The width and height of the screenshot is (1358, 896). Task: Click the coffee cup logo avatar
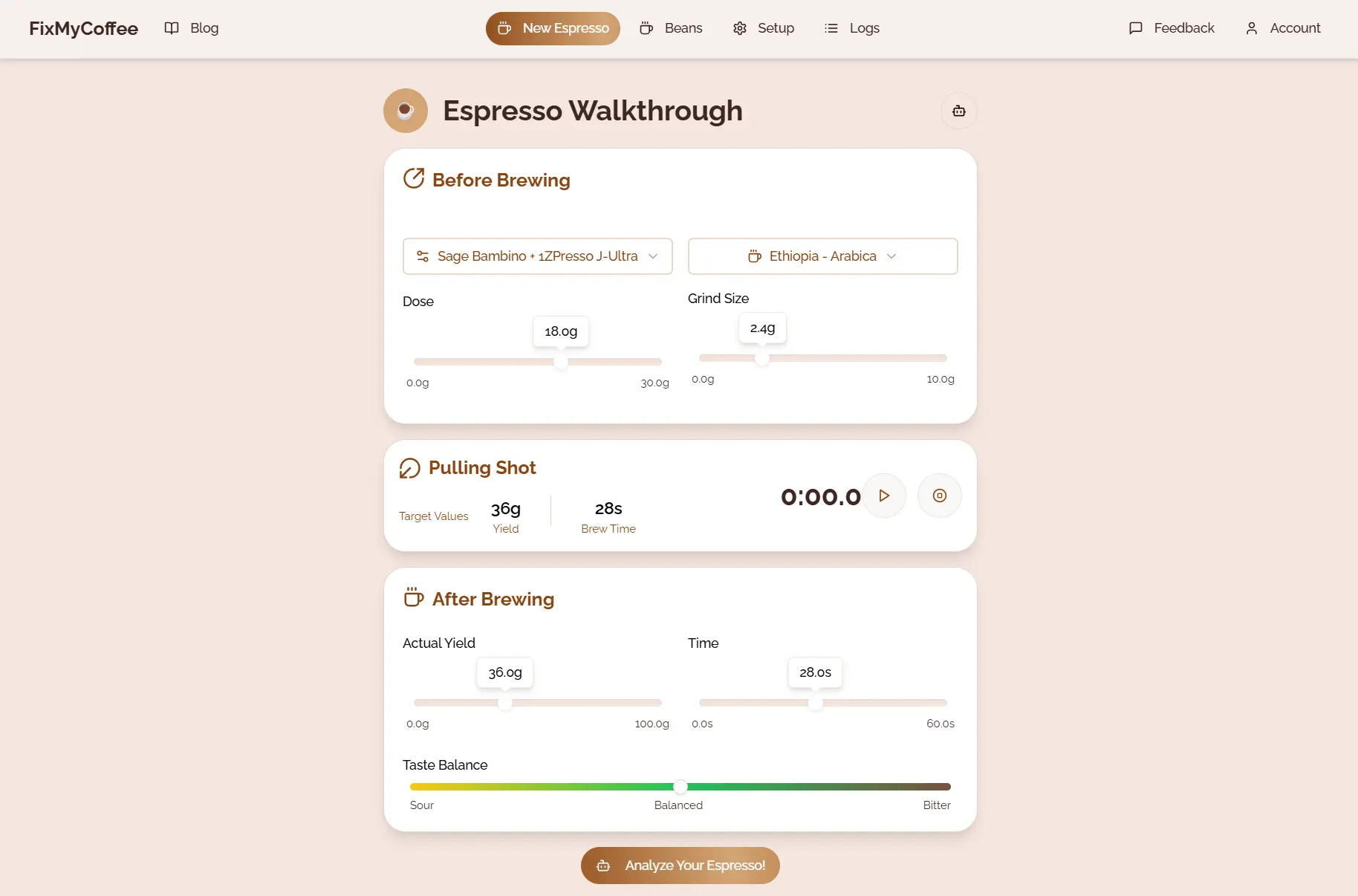(405, 111)
